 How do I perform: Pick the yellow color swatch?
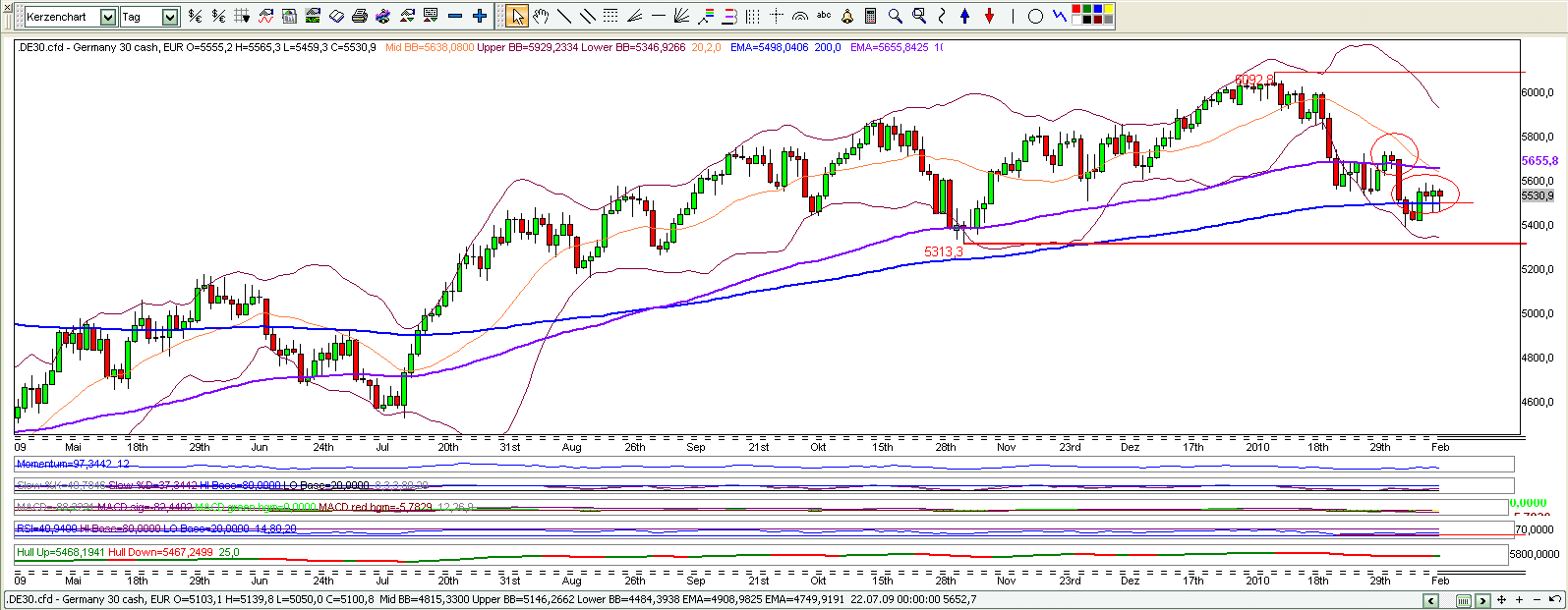pos(1109,9)
